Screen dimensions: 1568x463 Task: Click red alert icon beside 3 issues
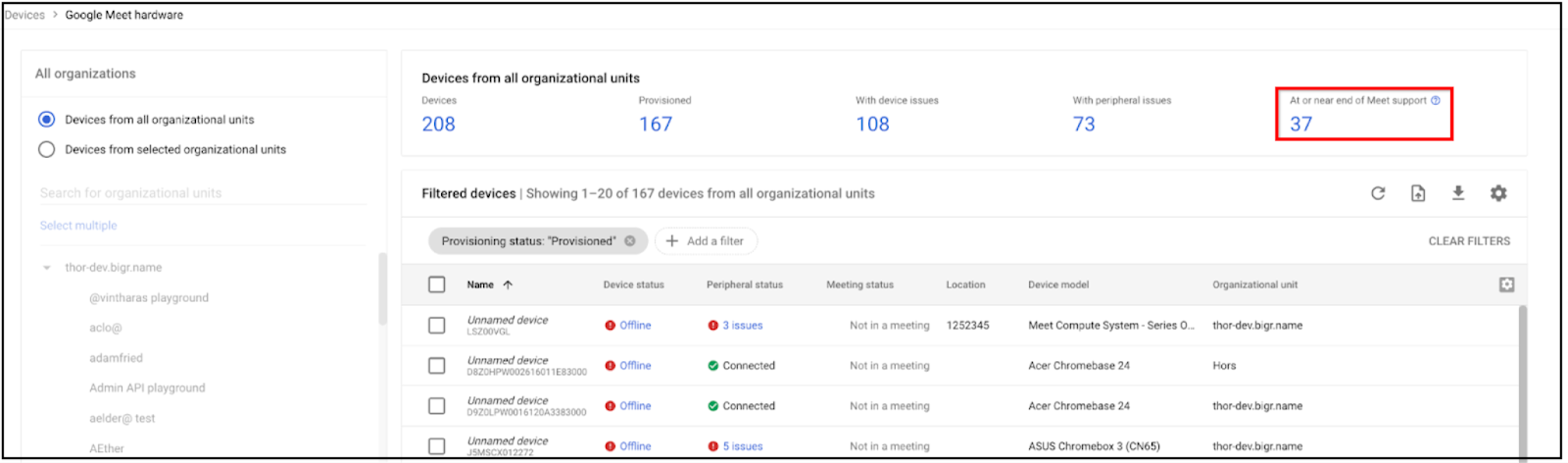(713, 326)
